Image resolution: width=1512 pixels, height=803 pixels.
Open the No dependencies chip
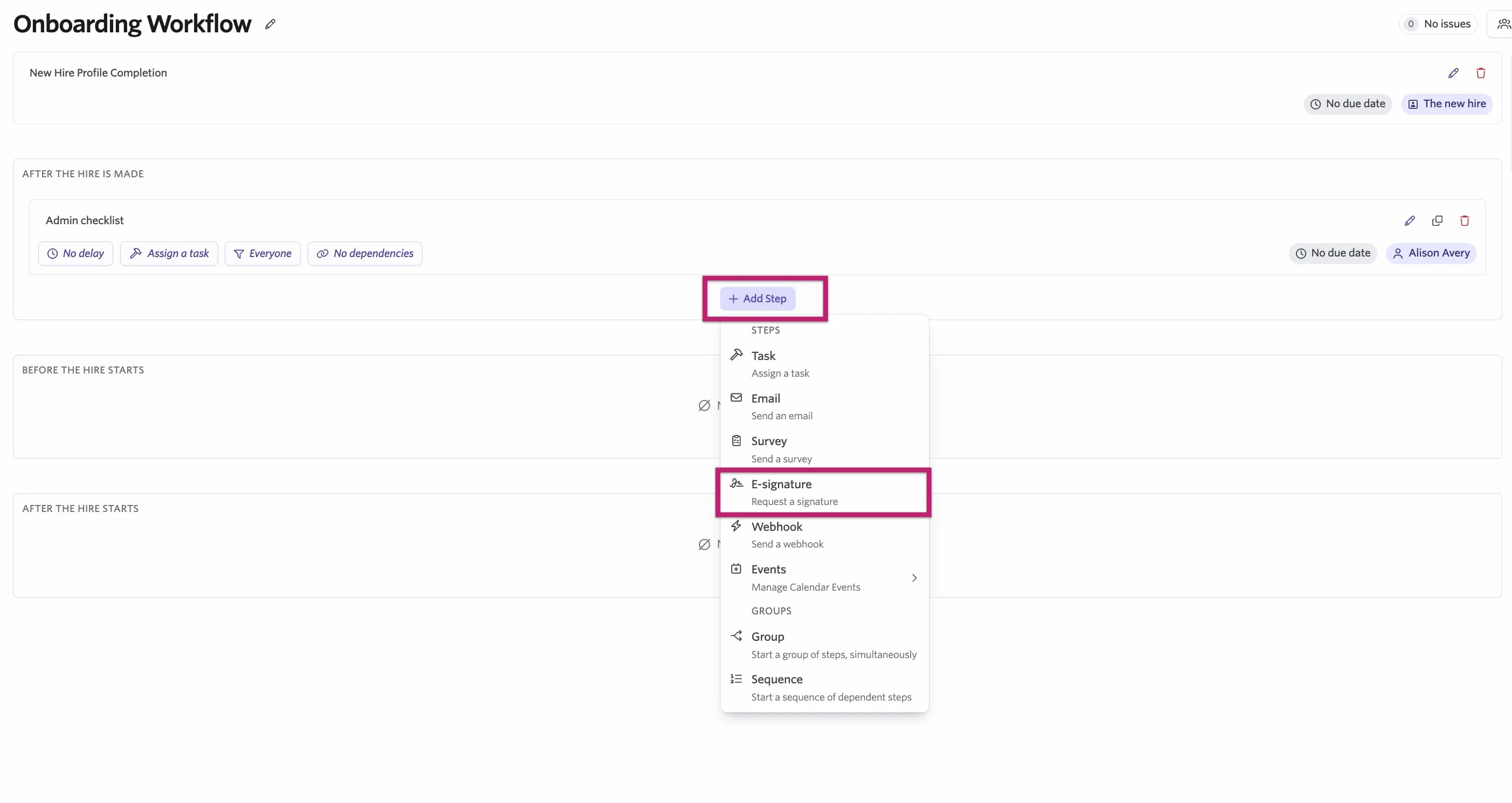365,254
